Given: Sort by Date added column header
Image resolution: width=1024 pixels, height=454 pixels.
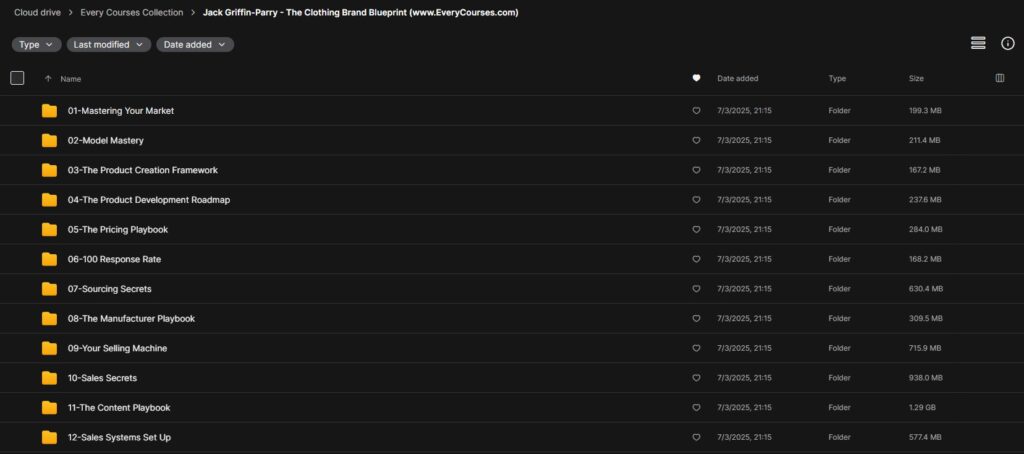Looking at the screenshot, I should [x=738, y=78].
